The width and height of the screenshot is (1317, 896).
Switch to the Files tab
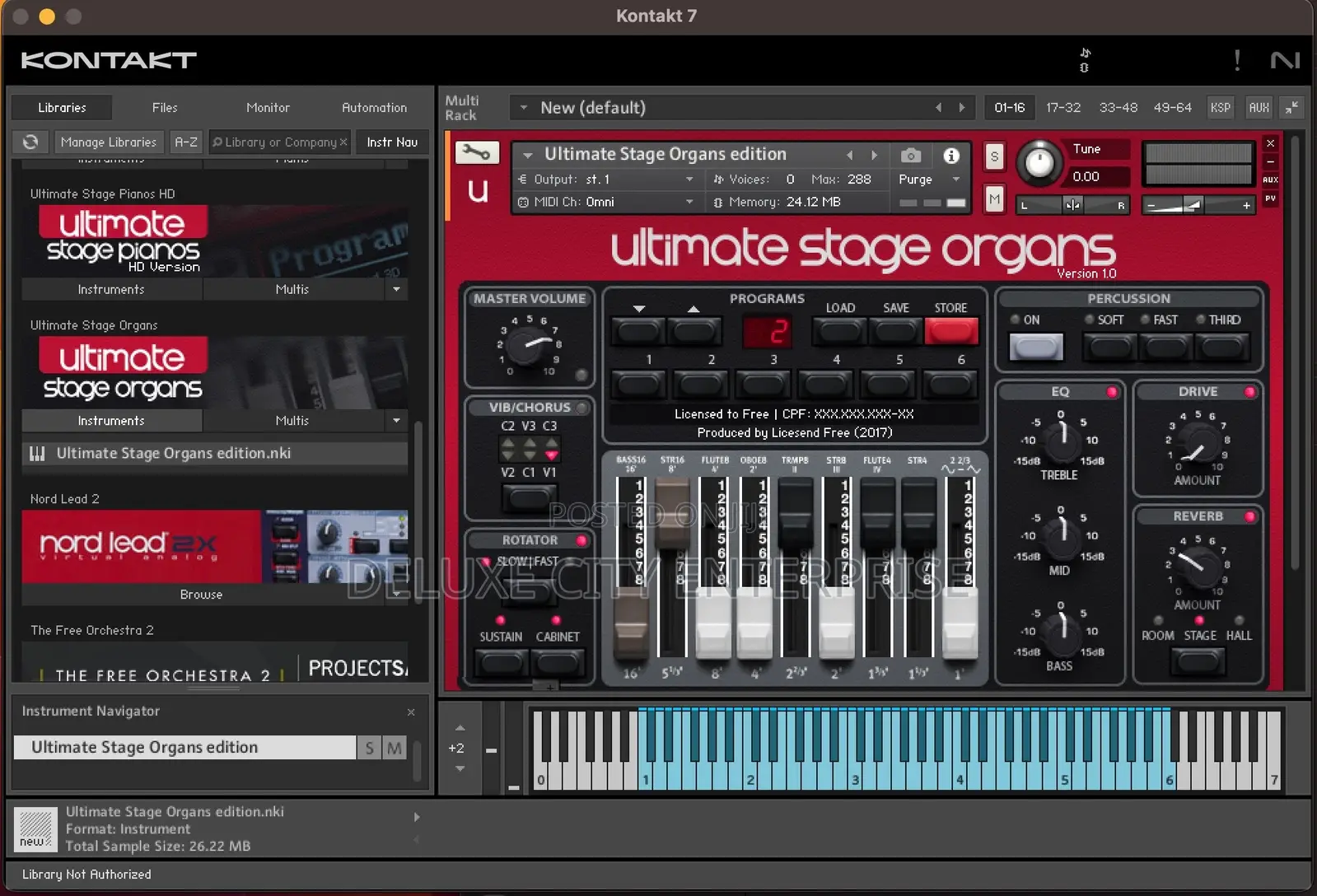click(165, 108)
